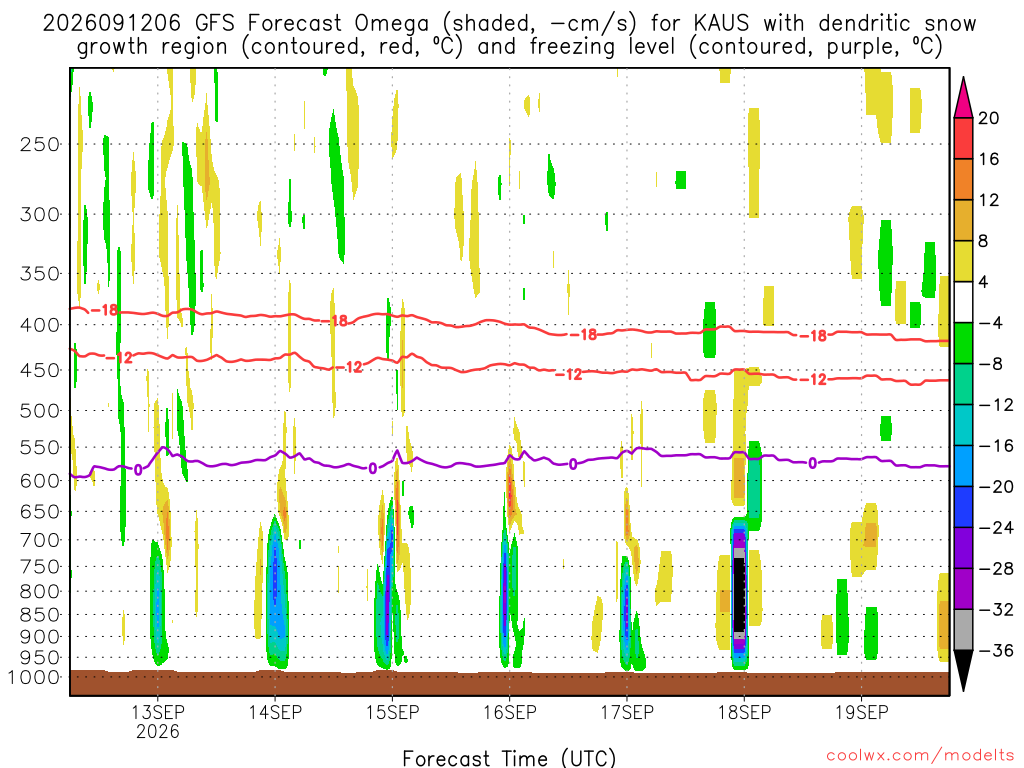Click the Forecast Time (UTC) axis title
The height and width of the screenshot is (768, 1024).
coord(509,758)
